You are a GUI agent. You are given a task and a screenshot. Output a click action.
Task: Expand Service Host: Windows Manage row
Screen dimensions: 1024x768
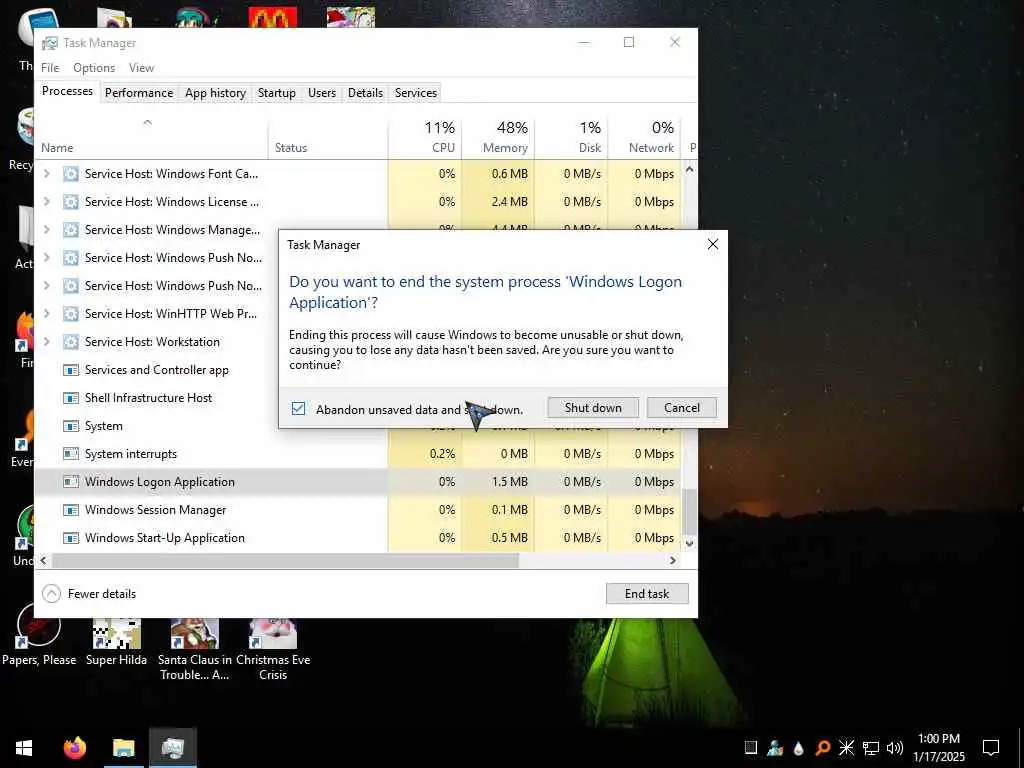[46, 230]
